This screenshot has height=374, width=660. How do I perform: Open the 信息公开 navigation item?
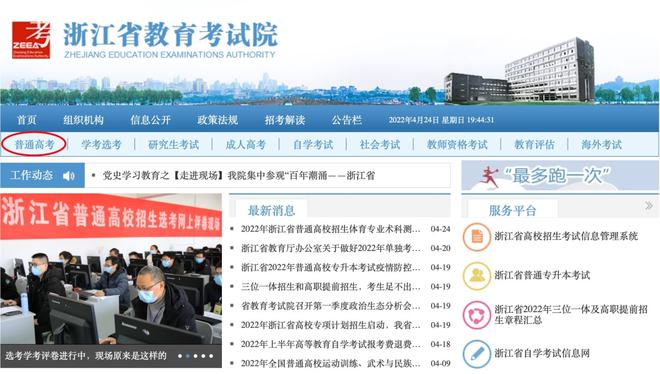[x=150, y=120]
